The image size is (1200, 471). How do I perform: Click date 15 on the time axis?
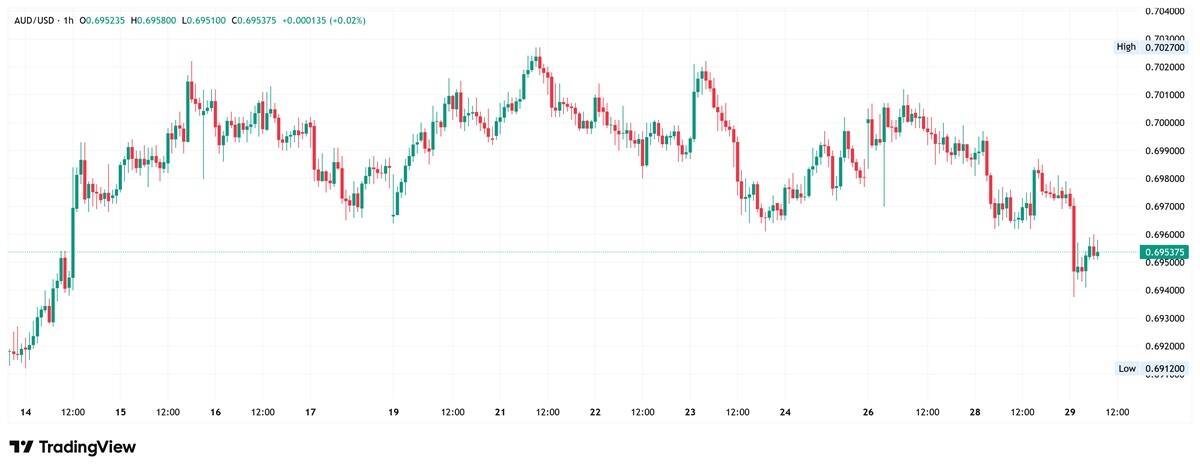click(x=120, y=412)
